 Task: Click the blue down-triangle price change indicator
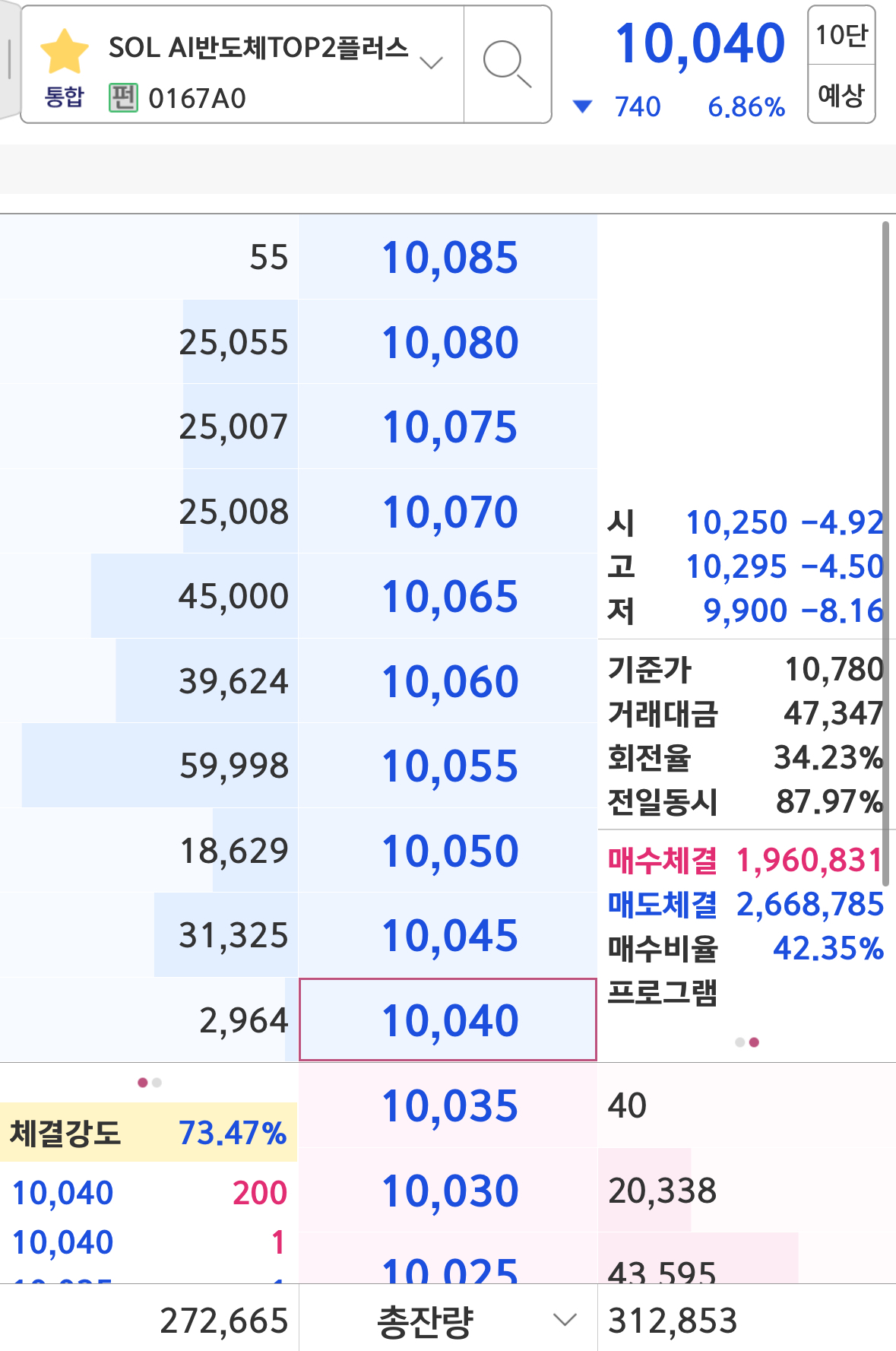click(582, 106)
